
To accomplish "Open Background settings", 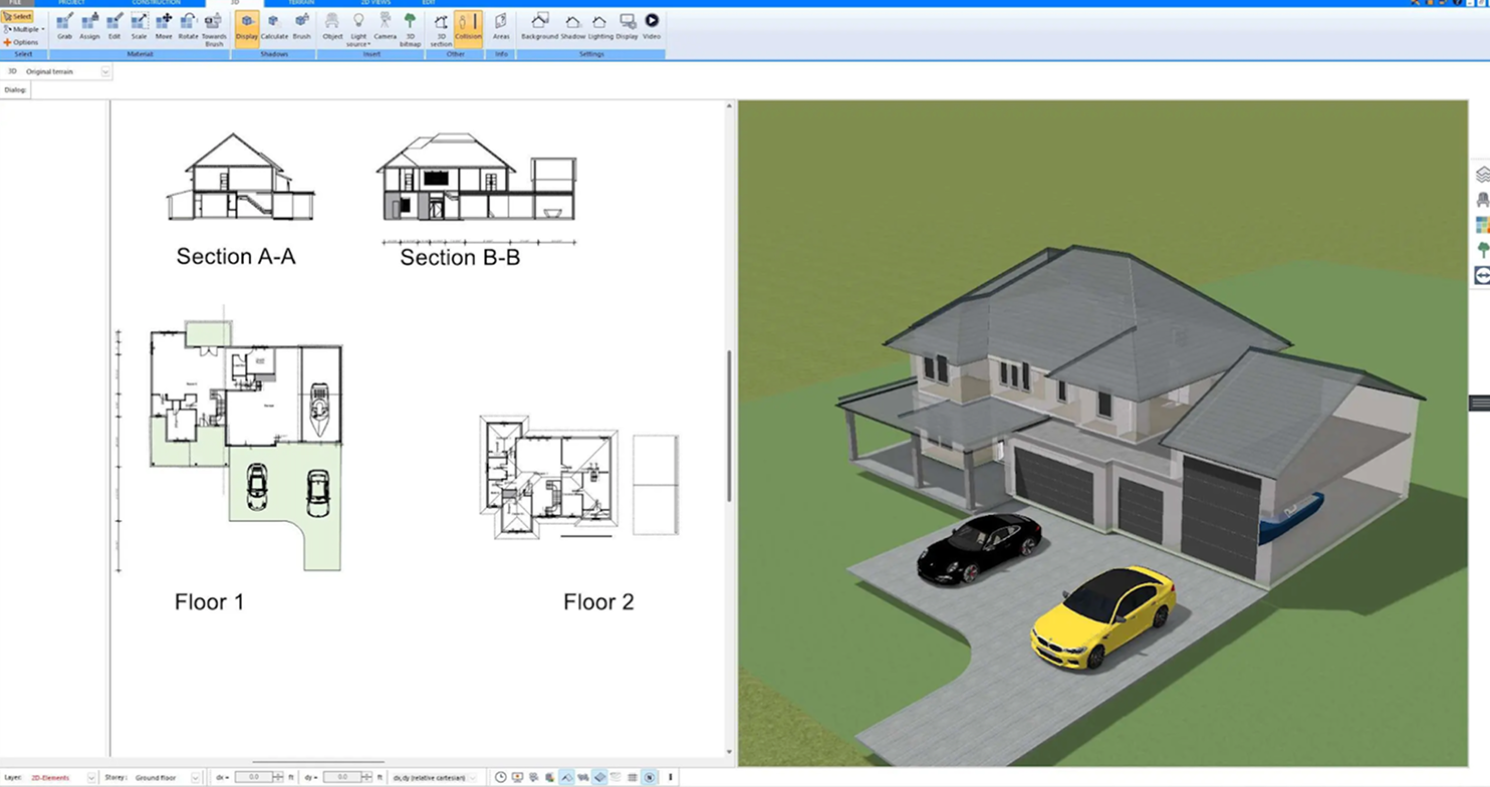I will pos(539,26).
